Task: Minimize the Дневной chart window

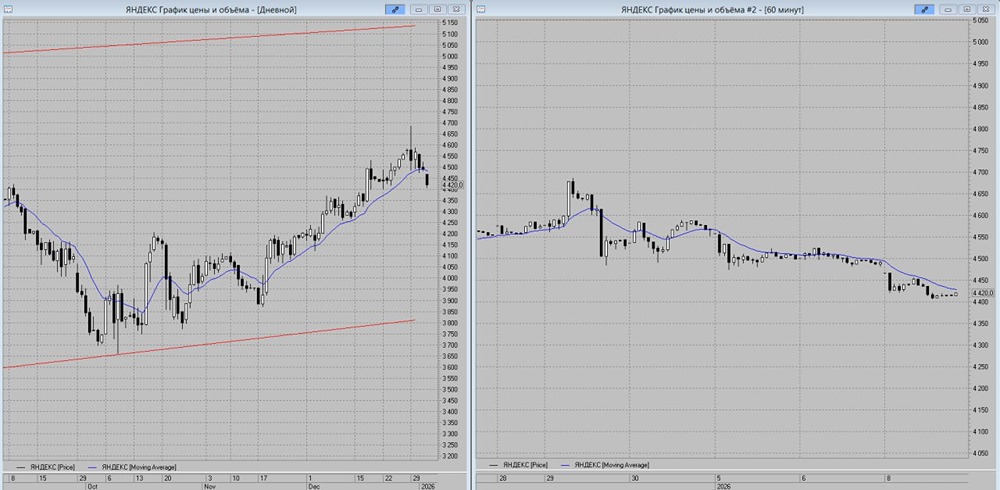Action: click(419, 10)
